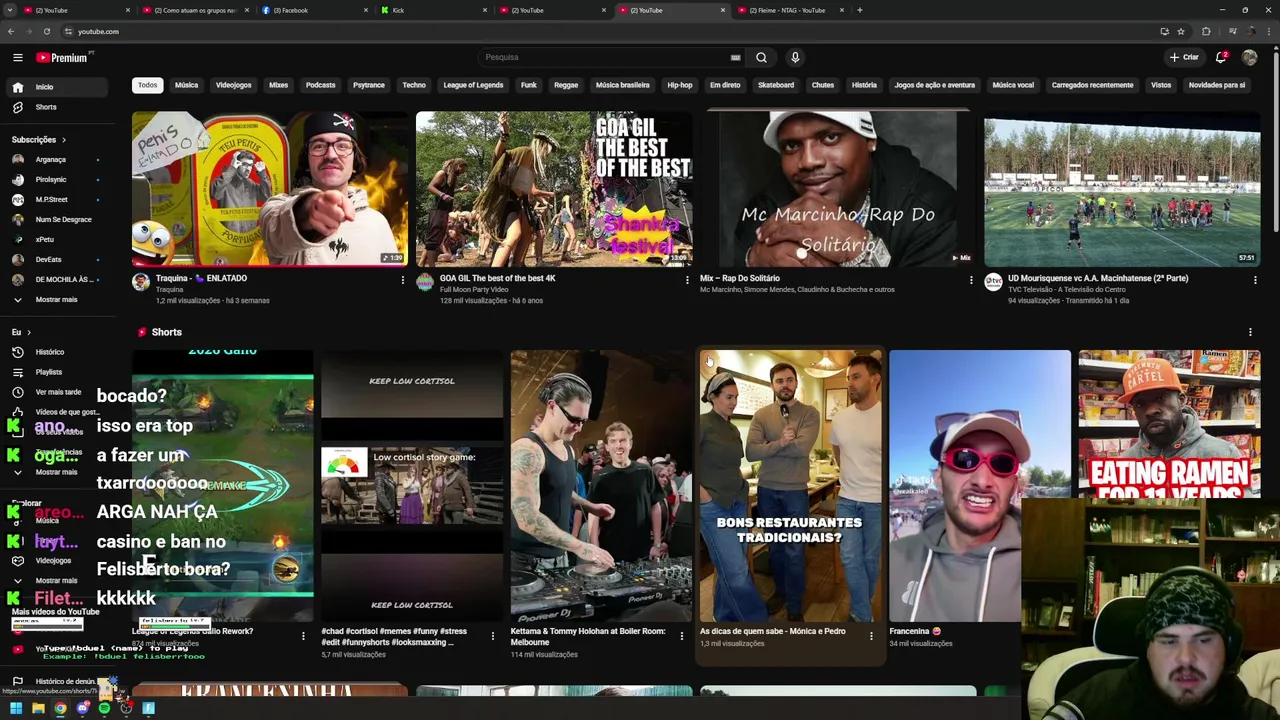Screen dimensions: 1280x720
Task: Open Mc Marcinho Rap Do Solitário mix
Action: pos(838,189)
